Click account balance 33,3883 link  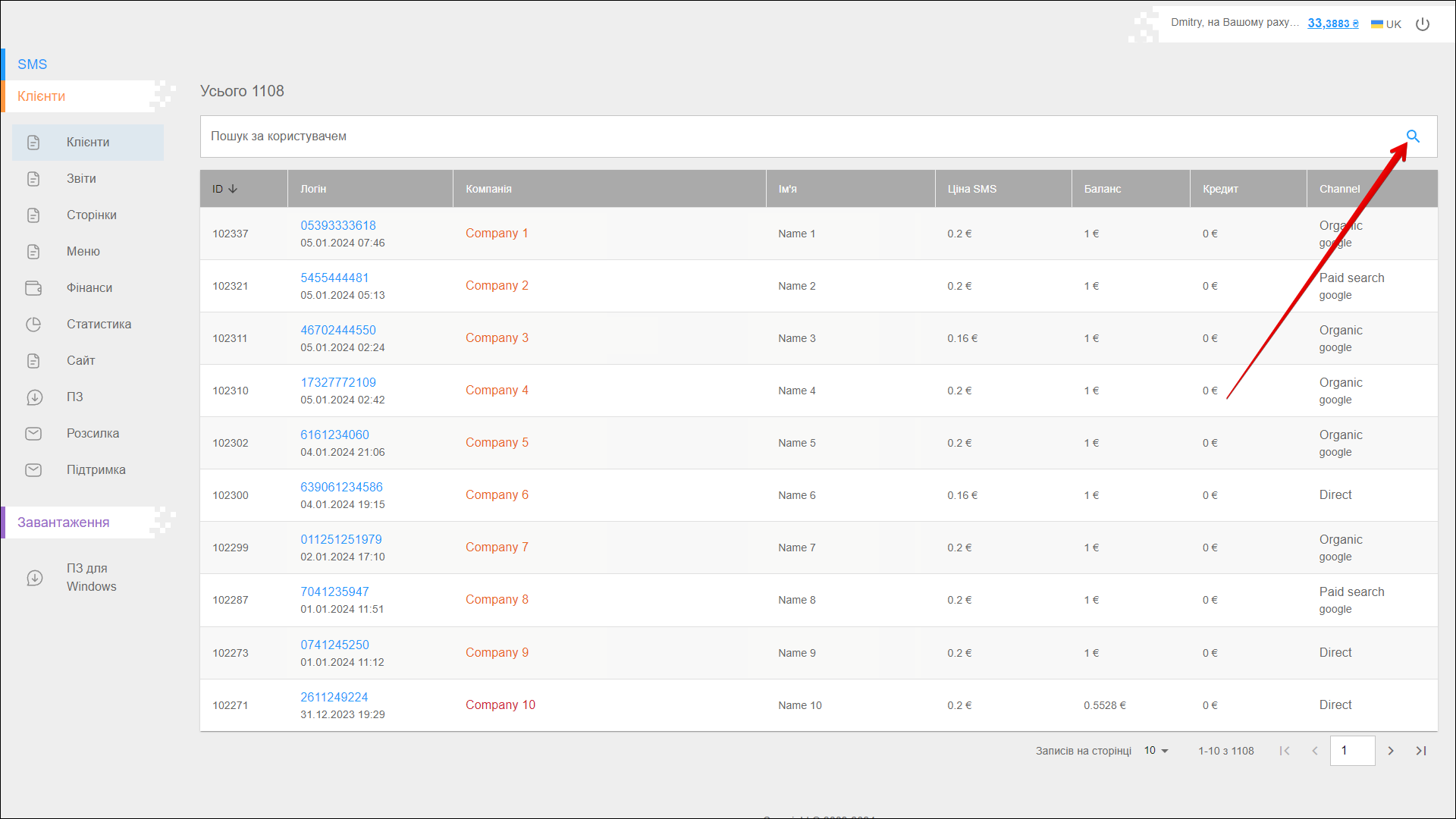point(1332,24)
